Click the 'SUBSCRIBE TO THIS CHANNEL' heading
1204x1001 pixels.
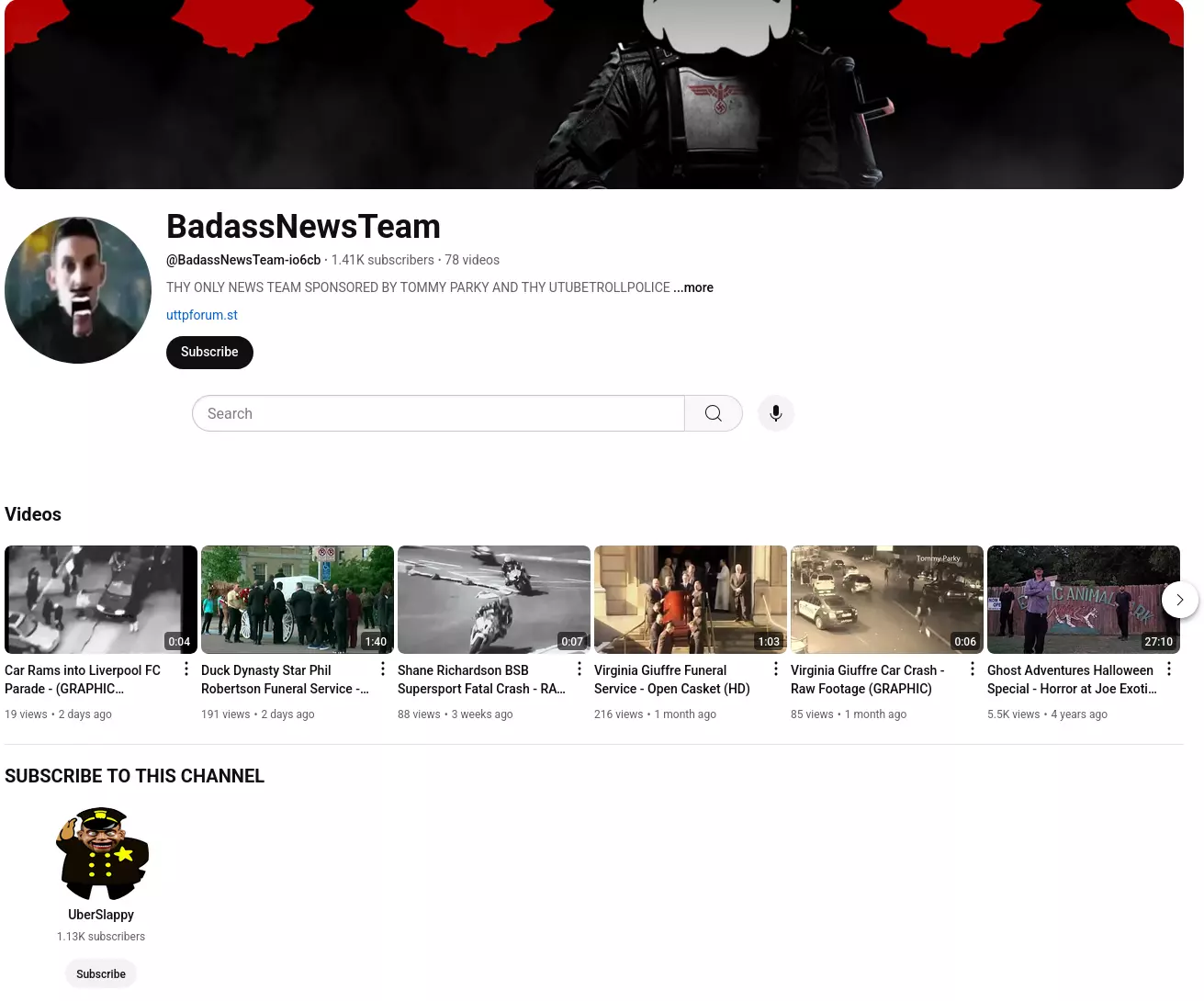coord(134,776)
